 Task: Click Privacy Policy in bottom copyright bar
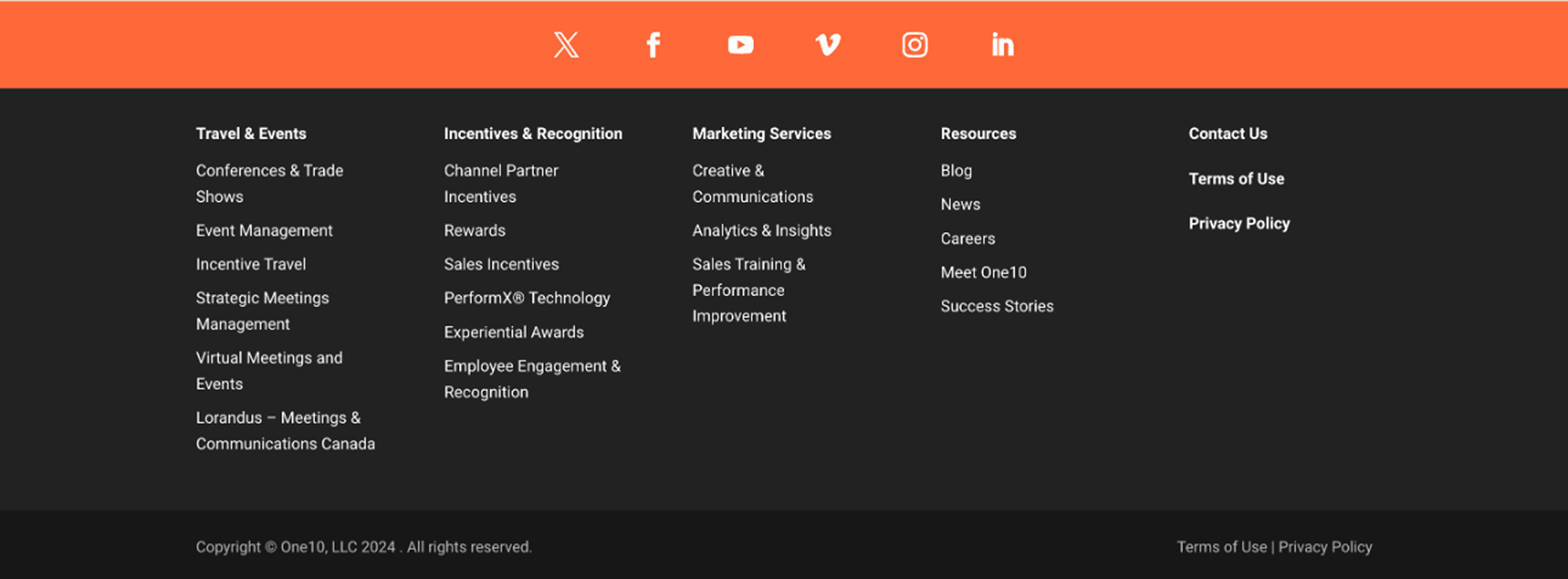(x=1325, y=547)
